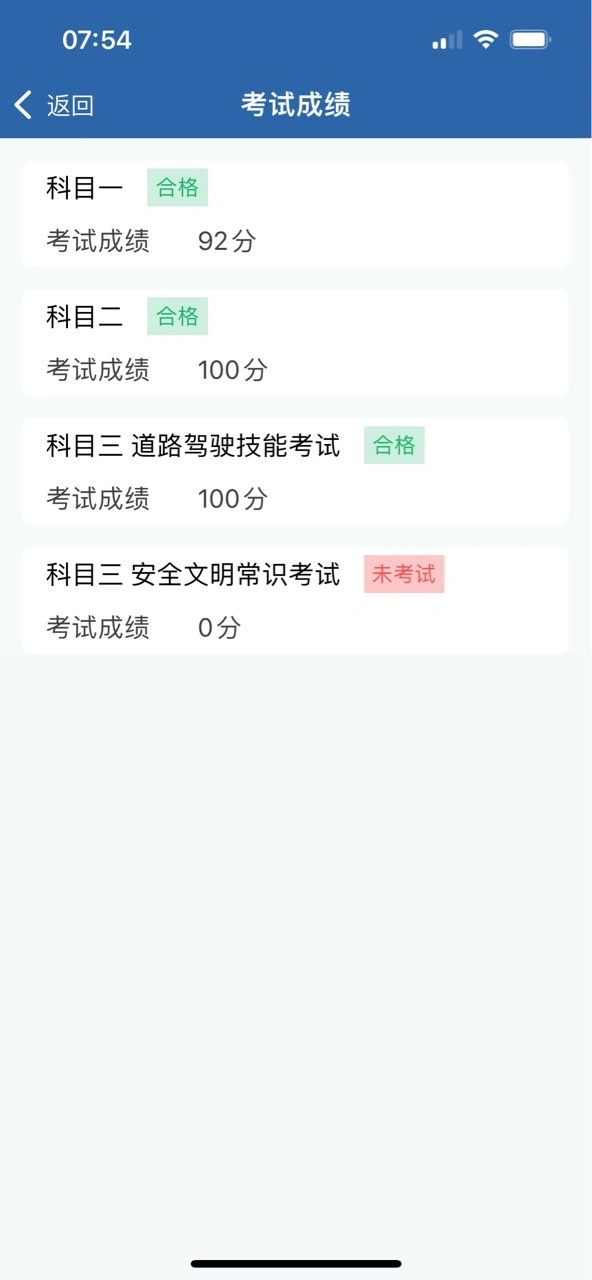Tap the 返回 back label
This screenshot has width=592, height=1280.
click(70, 105)
